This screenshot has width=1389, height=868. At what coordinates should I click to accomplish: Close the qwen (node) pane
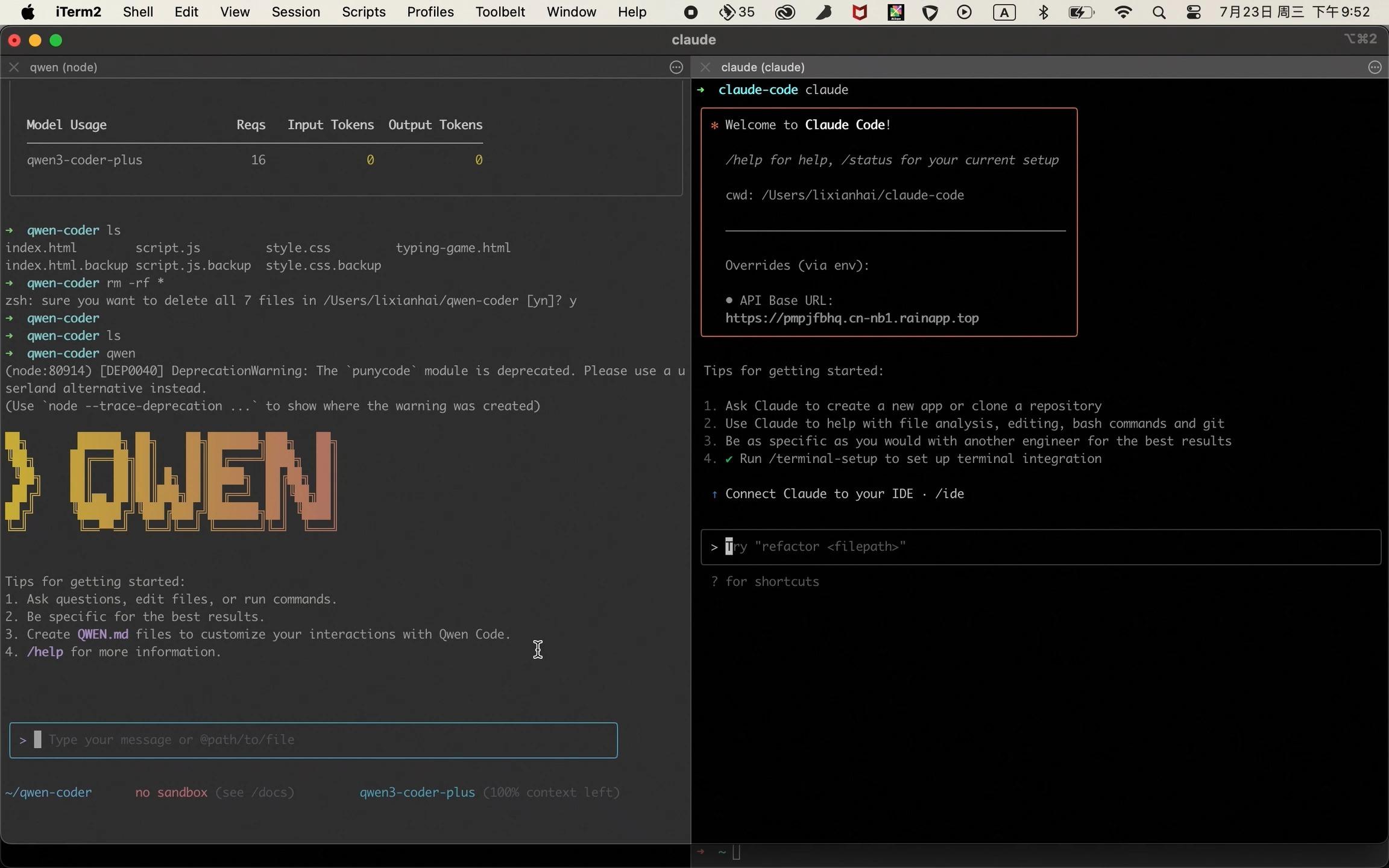click(x=14, y=67)
